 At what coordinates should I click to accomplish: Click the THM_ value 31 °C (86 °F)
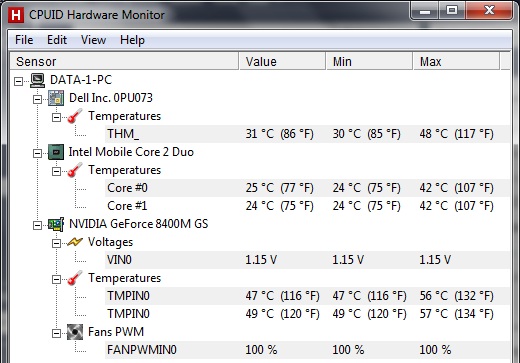(280, 134)
